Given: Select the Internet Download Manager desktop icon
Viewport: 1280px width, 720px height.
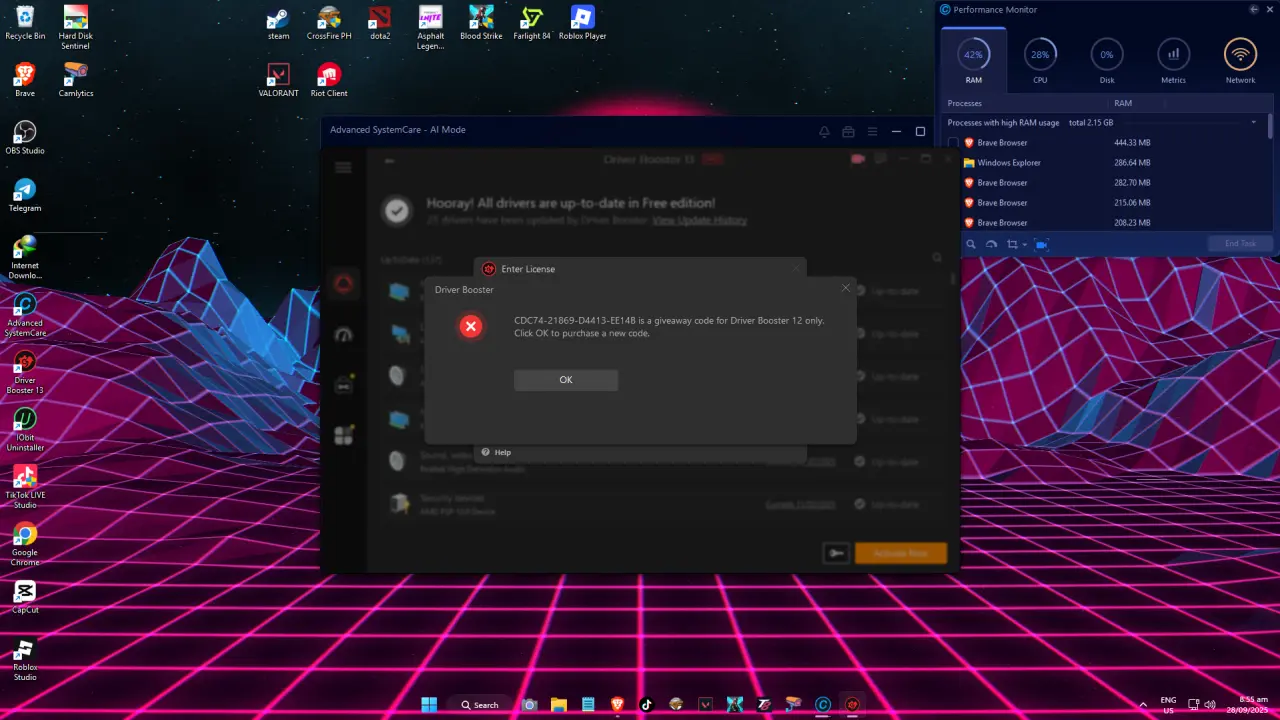Looking at the screenshot, I should click(25, 257).
